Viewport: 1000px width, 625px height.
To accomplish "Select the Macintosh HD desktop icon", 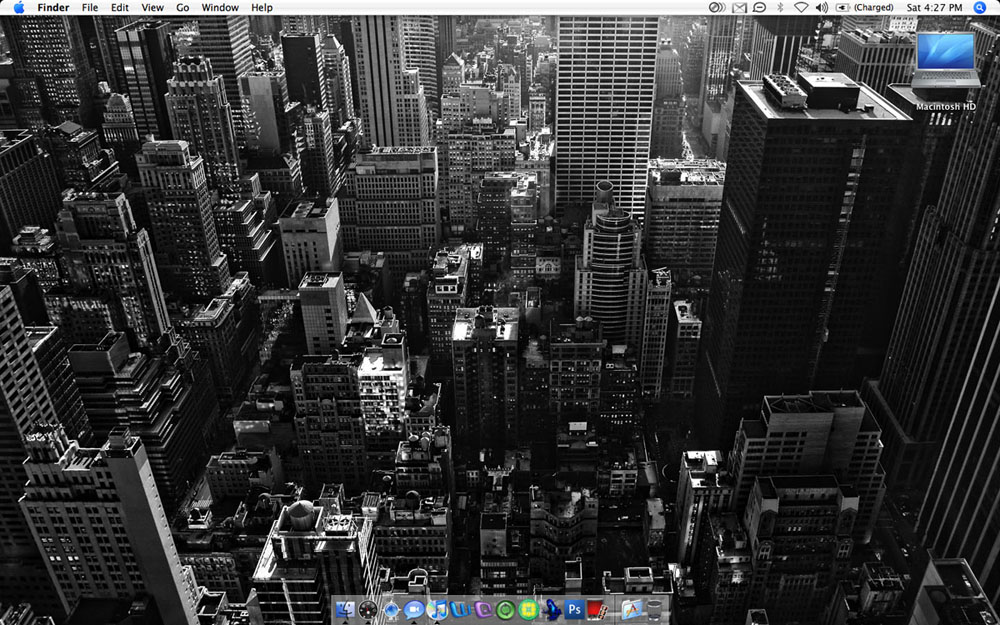I will pyautogui.click(x=946, y=70).
